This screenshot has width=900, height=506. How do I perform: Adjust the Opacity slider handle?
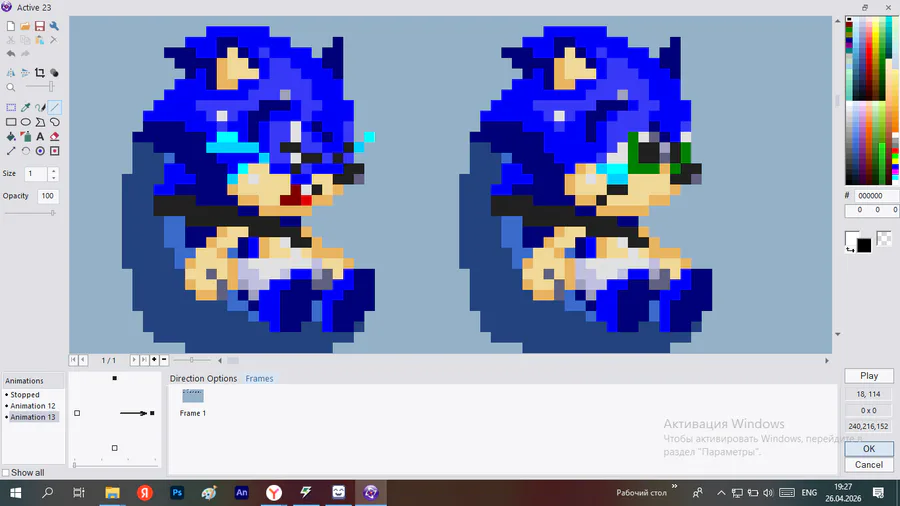coord(52,213)
